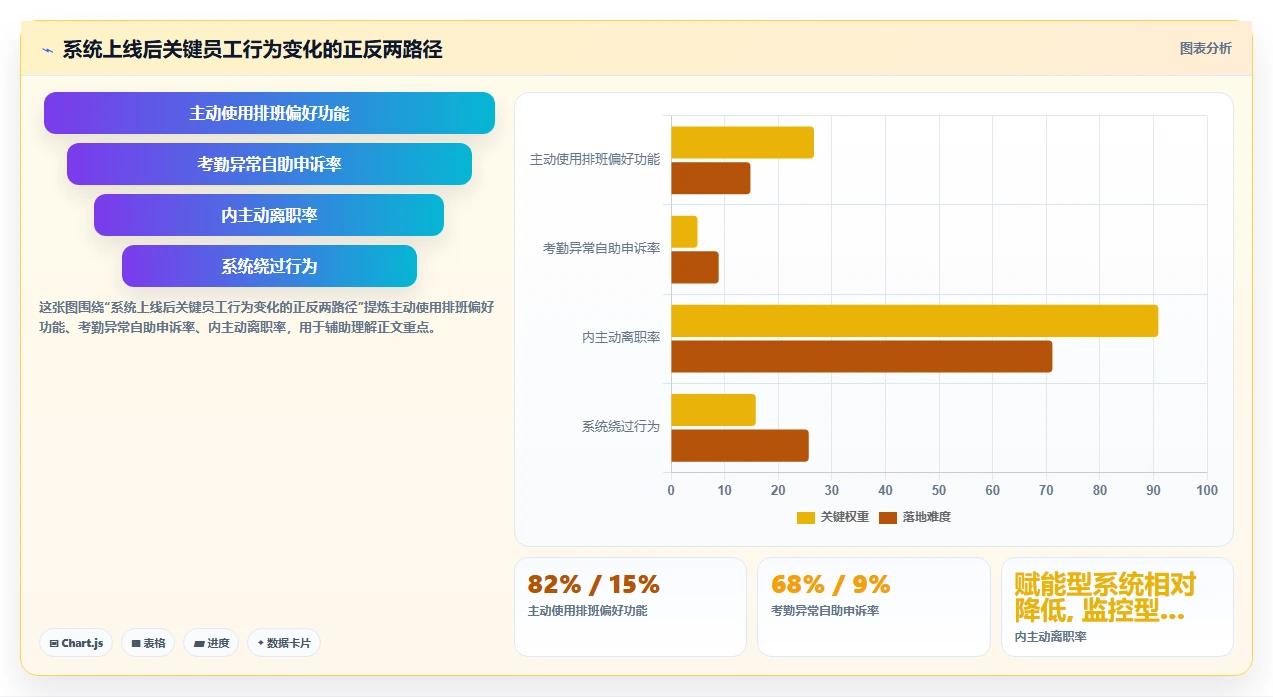The height and width of the screenshot is (697, 1273).
Task: Click the 进度 tag chip
Action: [211, 643]
